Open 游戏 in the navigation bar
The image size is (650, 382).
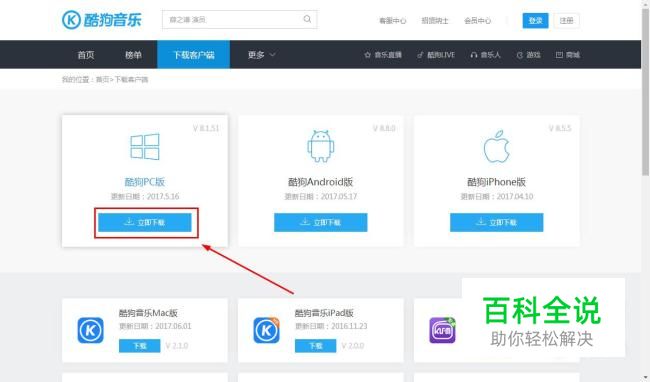click(x=529, y=55)
